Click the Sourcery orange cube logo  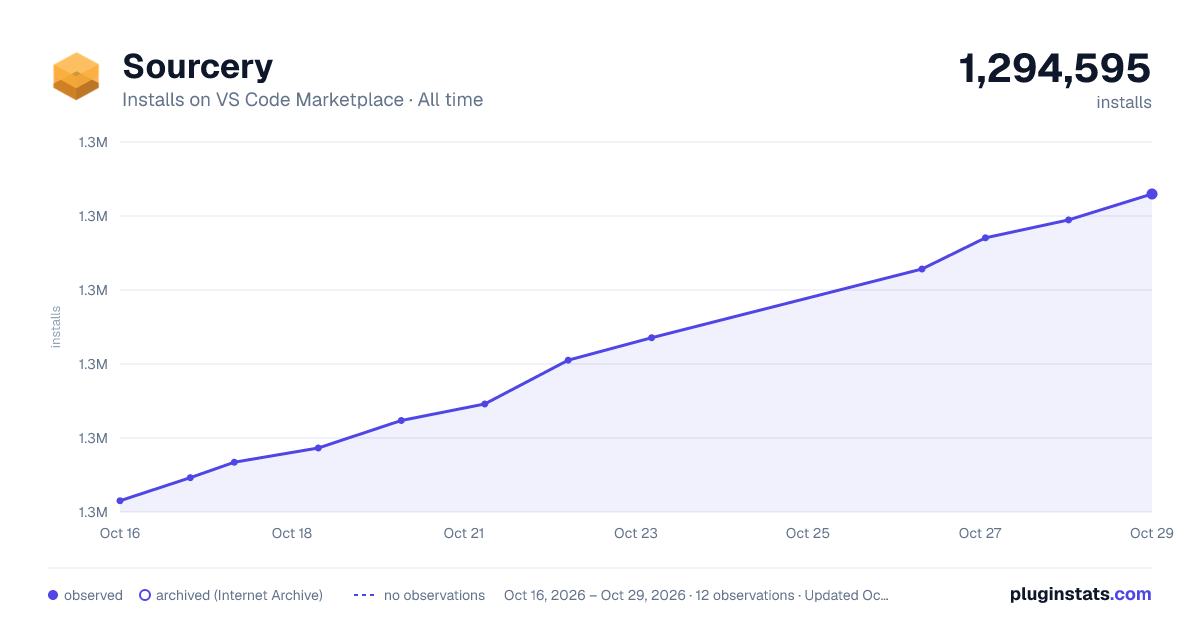[x=76, y=77]
